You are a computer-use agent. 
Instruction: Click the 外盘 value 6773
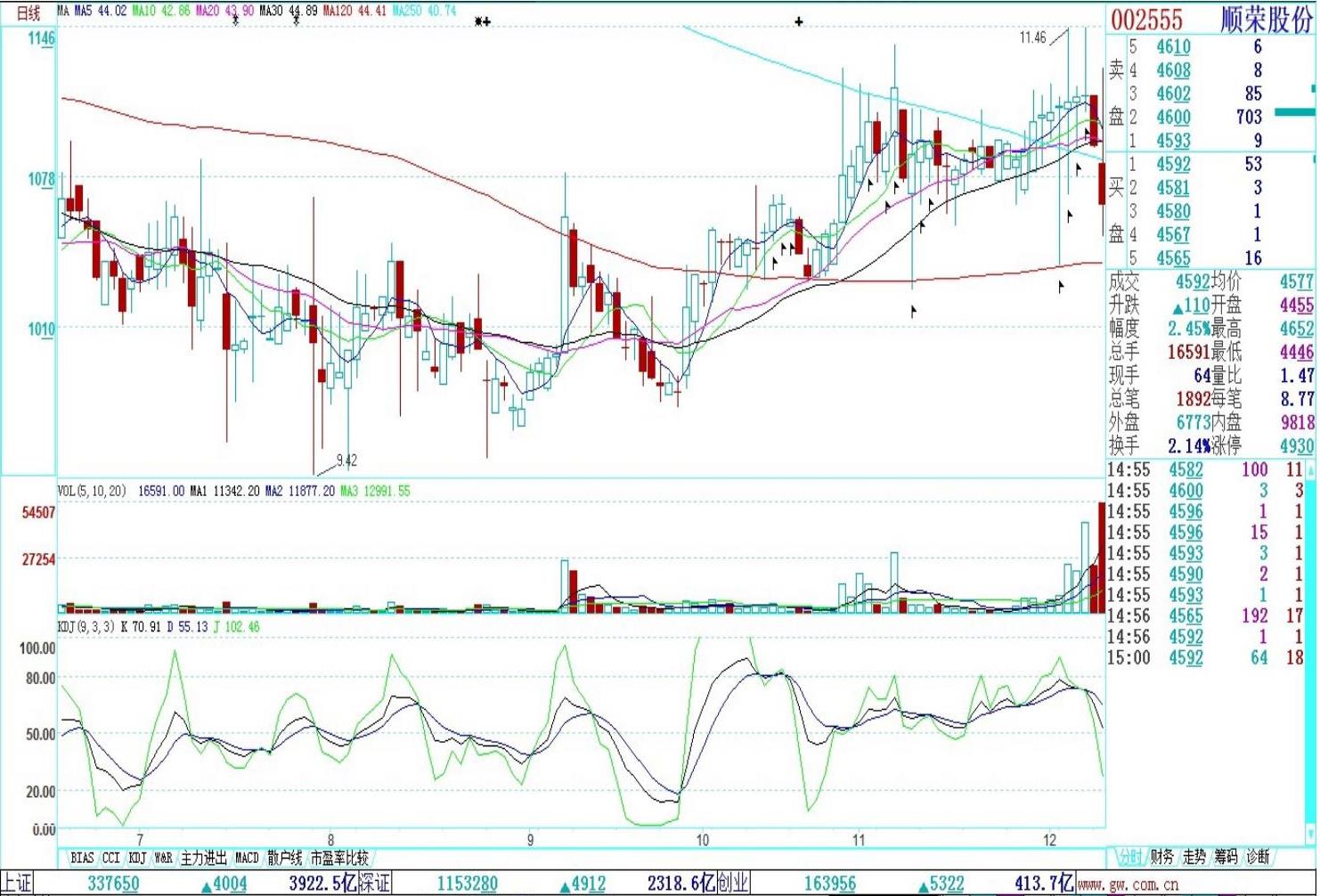click(1193, 423)
